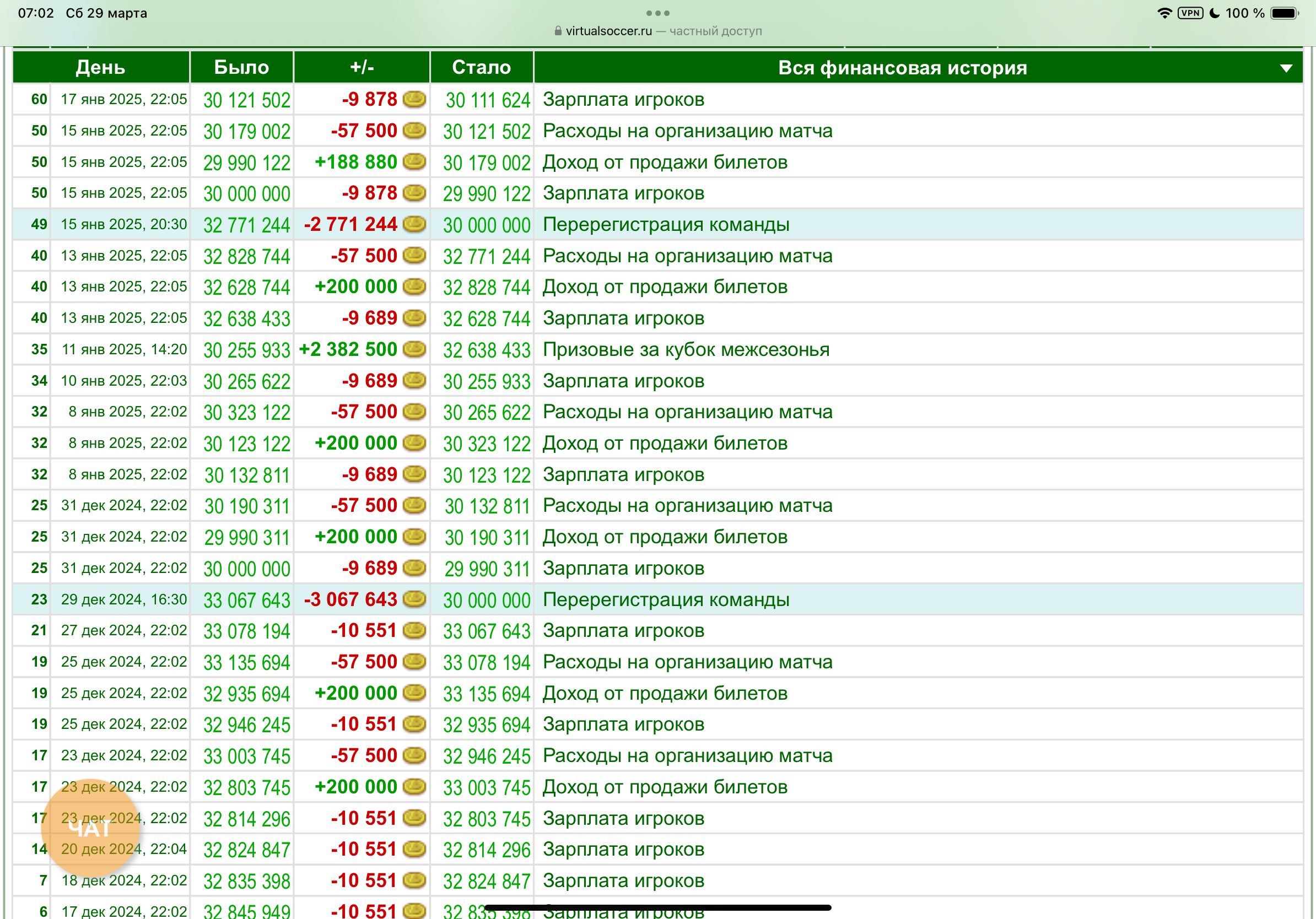The height and width of the screenshot is (919, 1316).
Task: Click the '+/-' column header
Action: point(362,68)
